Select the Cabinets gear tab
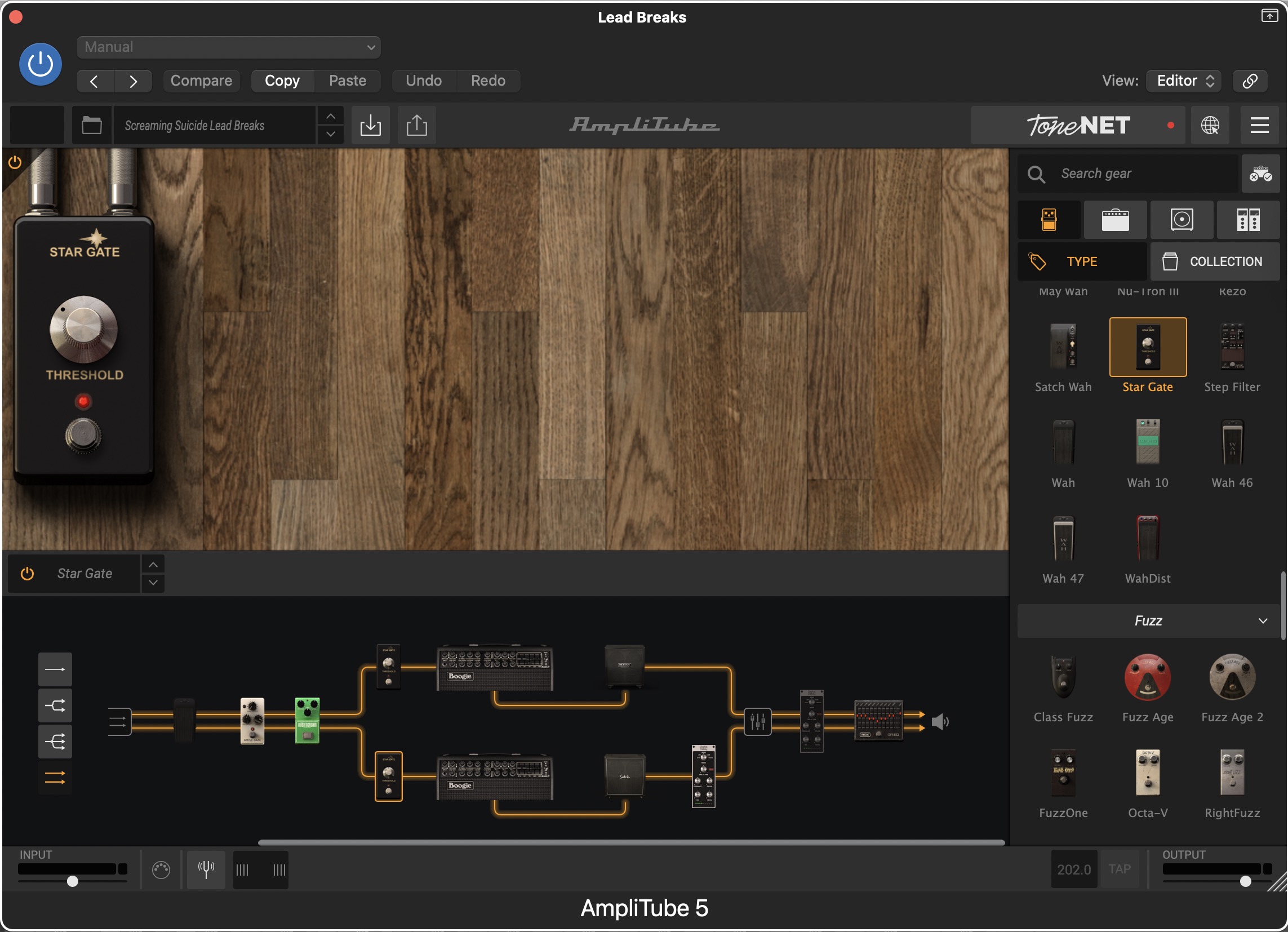The width and height of the screenshot is (1288, 932). [x=1182, y=220]
